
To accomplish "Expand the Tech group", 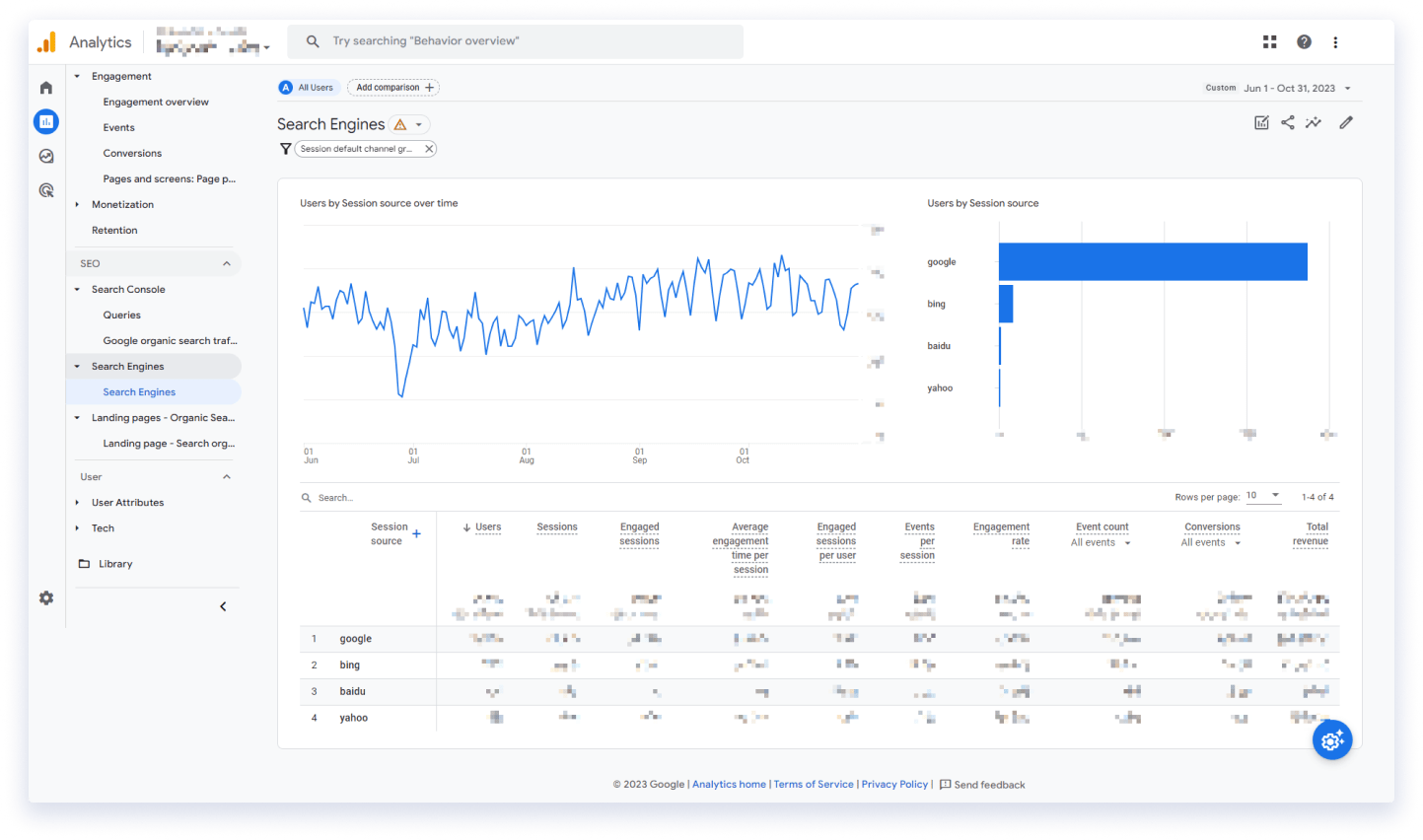I will 77,528.
